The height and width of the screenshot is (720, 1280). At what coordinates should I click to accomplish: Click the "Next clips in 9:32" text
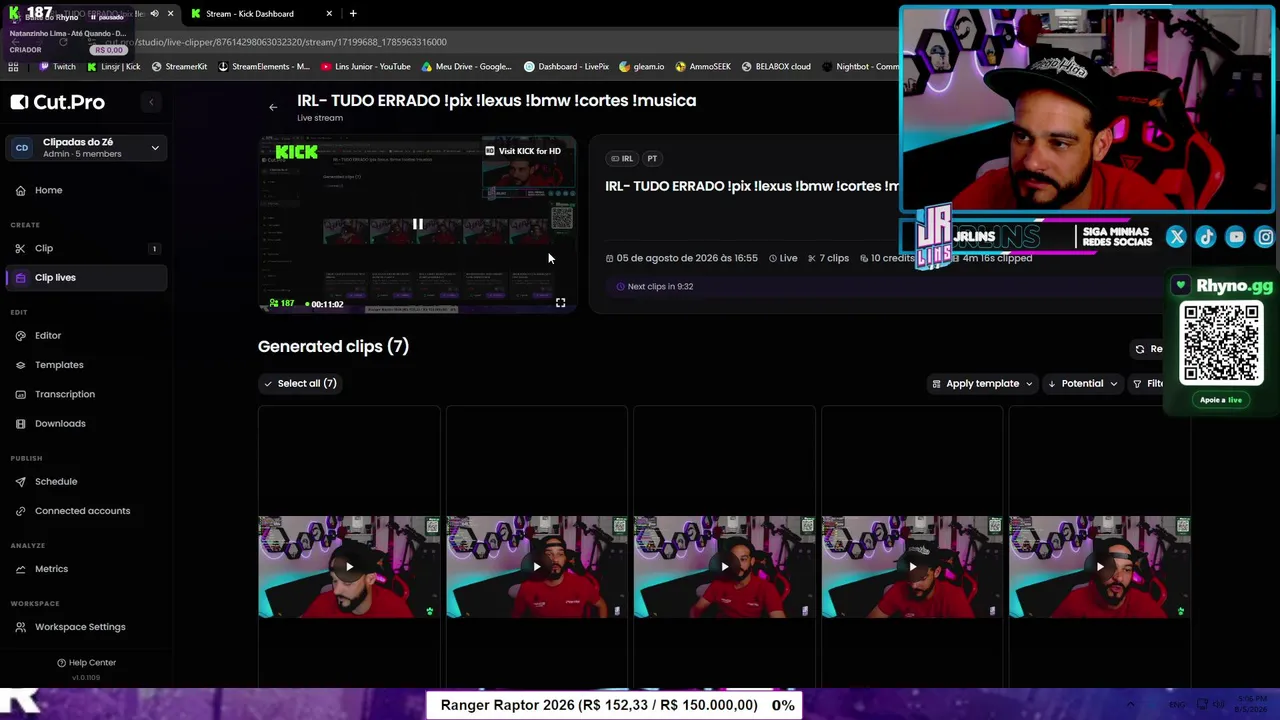click(x=660, y=287)
